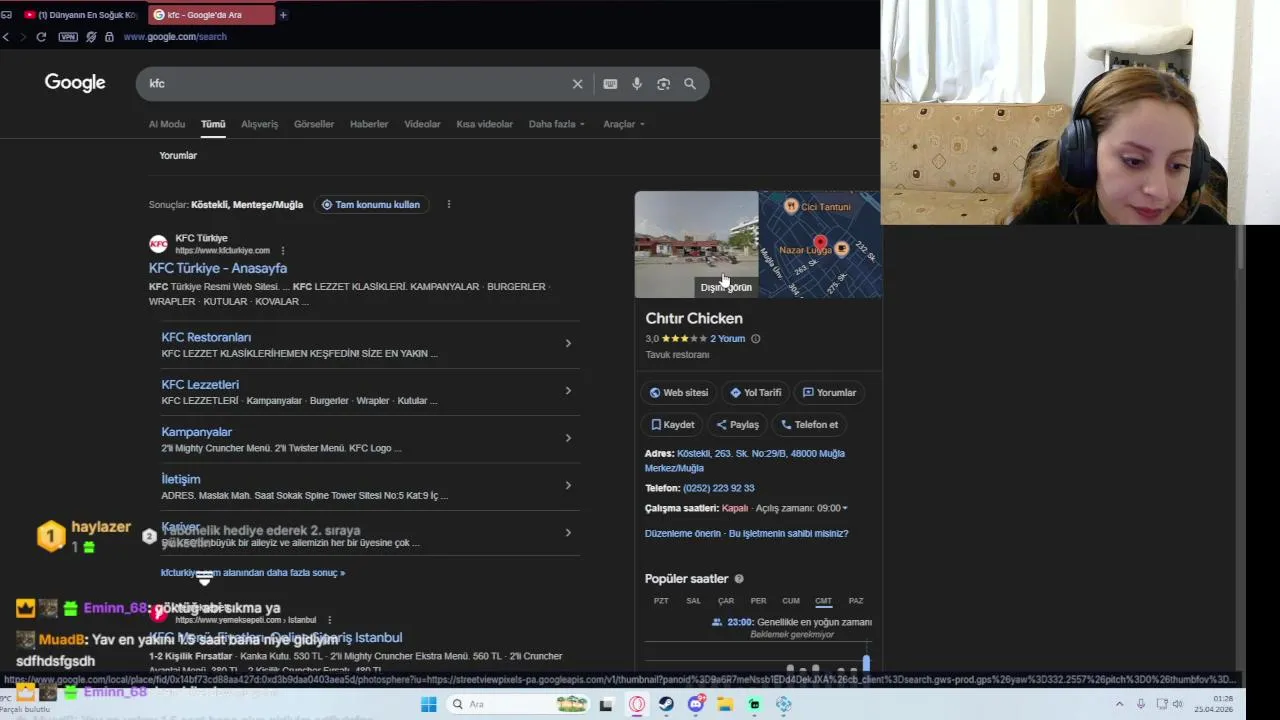This screenshot has height=720, width=1280.
Task: Open Dışını görün street view thumbnail
Action: pos(696,245)
